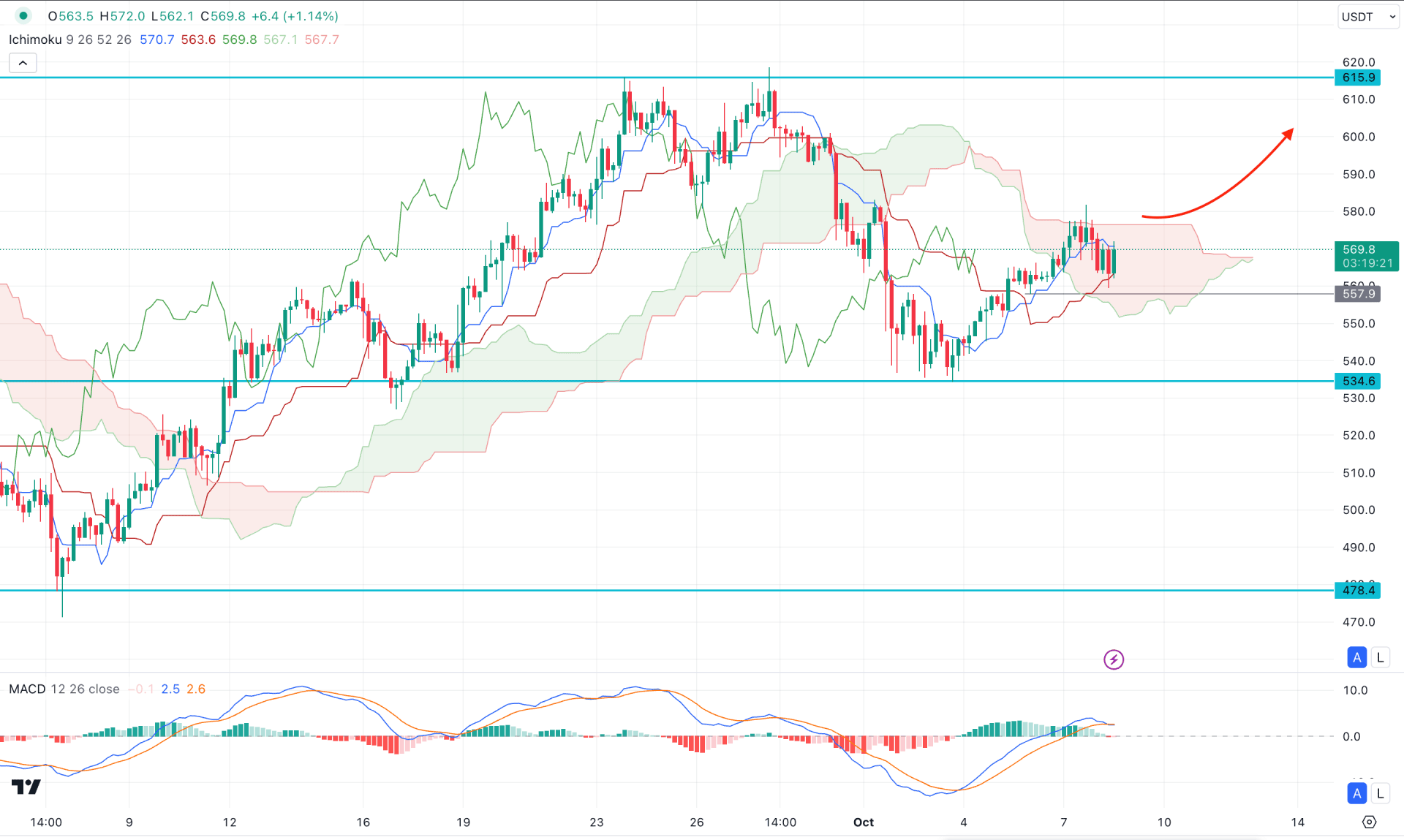Collapse the indicator legend with the chevron

coord(23,63)
